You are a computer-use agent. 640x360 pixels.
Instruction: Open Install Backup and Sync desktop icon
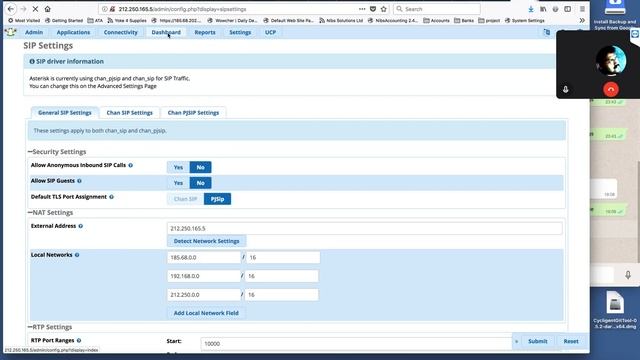pos(615,16)
